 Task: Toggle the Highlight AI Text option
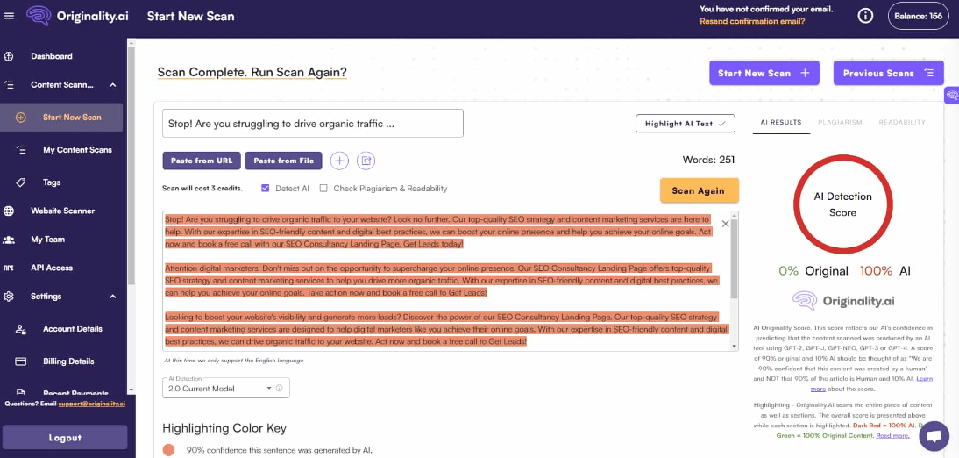coord(685,123)
